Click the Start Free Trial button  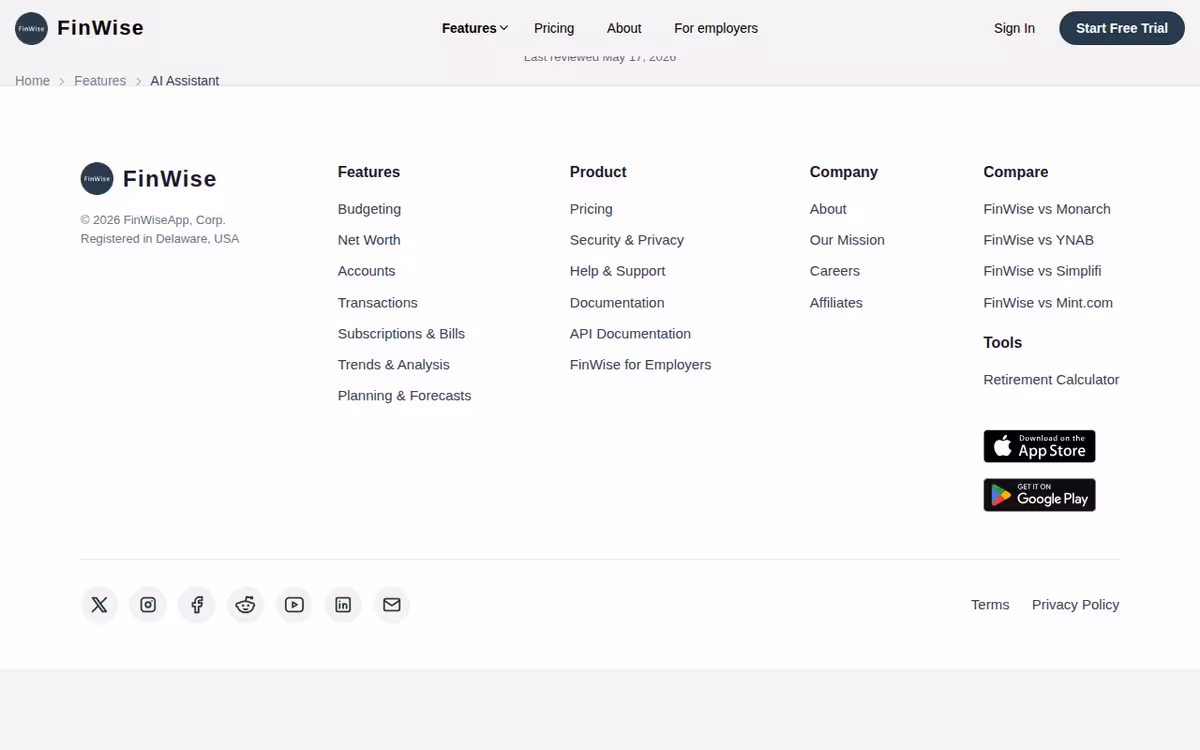click(1122, 28)
